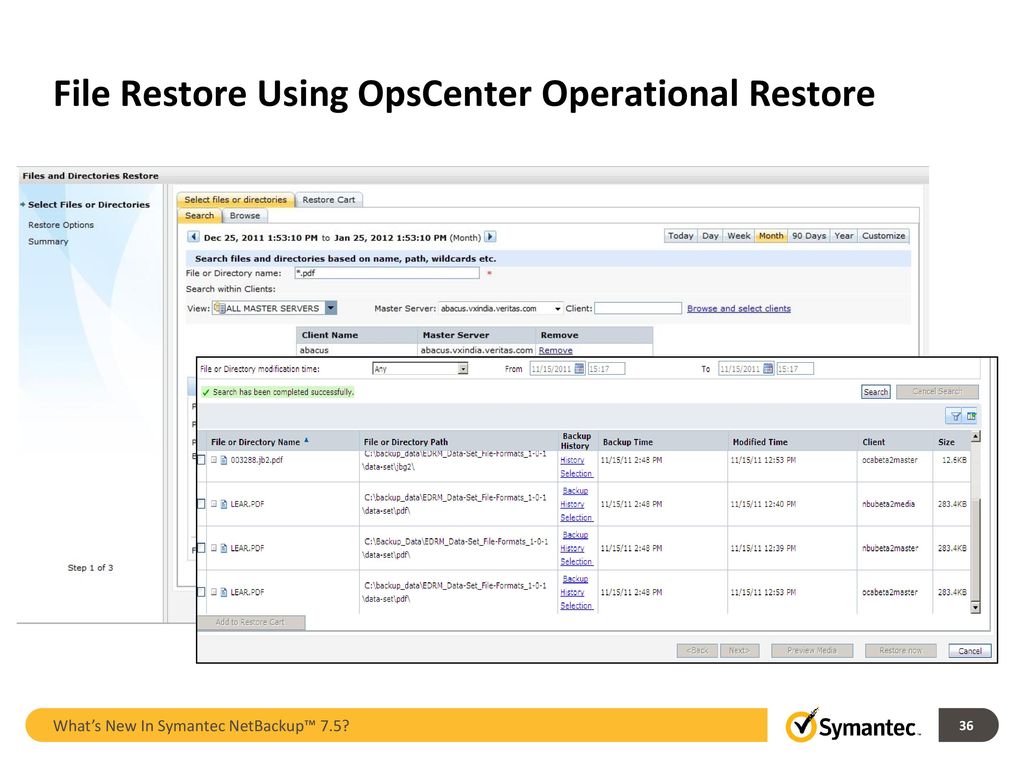The image size is (1024, 768).
Task: Open Backup History Selection for nbubeta2master row
Action: click(575, 549)
